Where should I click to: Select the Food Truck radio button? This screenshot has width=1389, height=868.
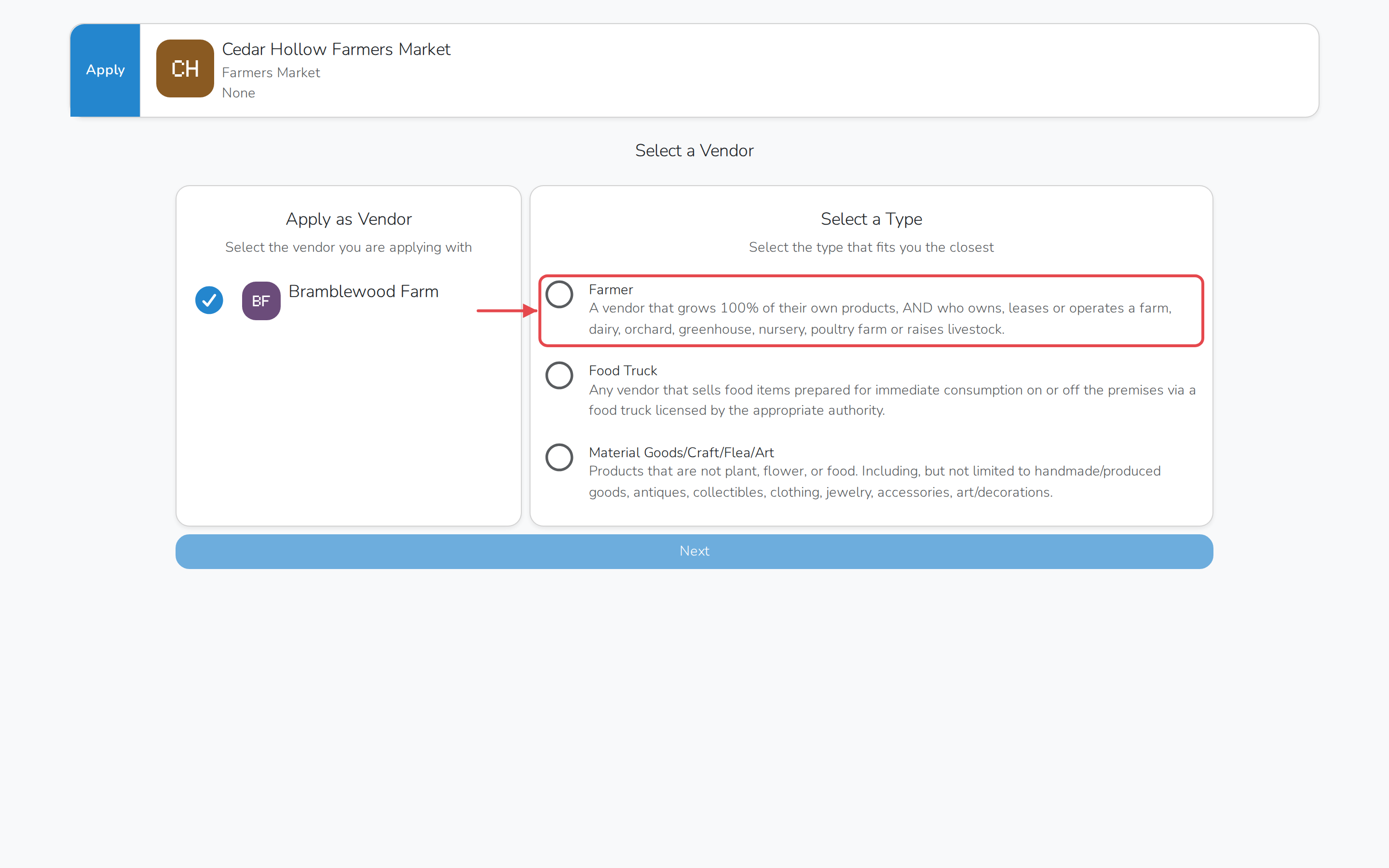tap(559, 376)
